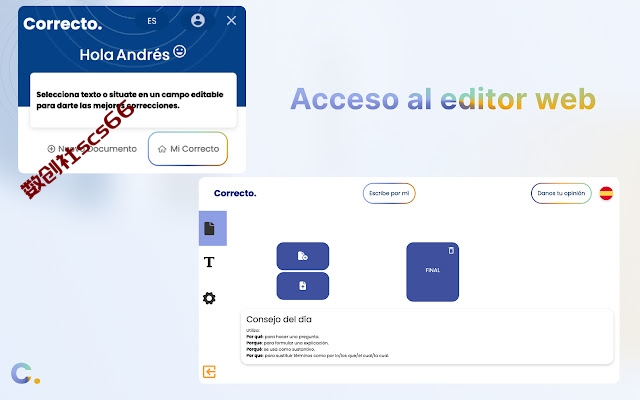Close the Correcto popup panel
This screenshot has height=400, width=640.
[x=231, y=20]
